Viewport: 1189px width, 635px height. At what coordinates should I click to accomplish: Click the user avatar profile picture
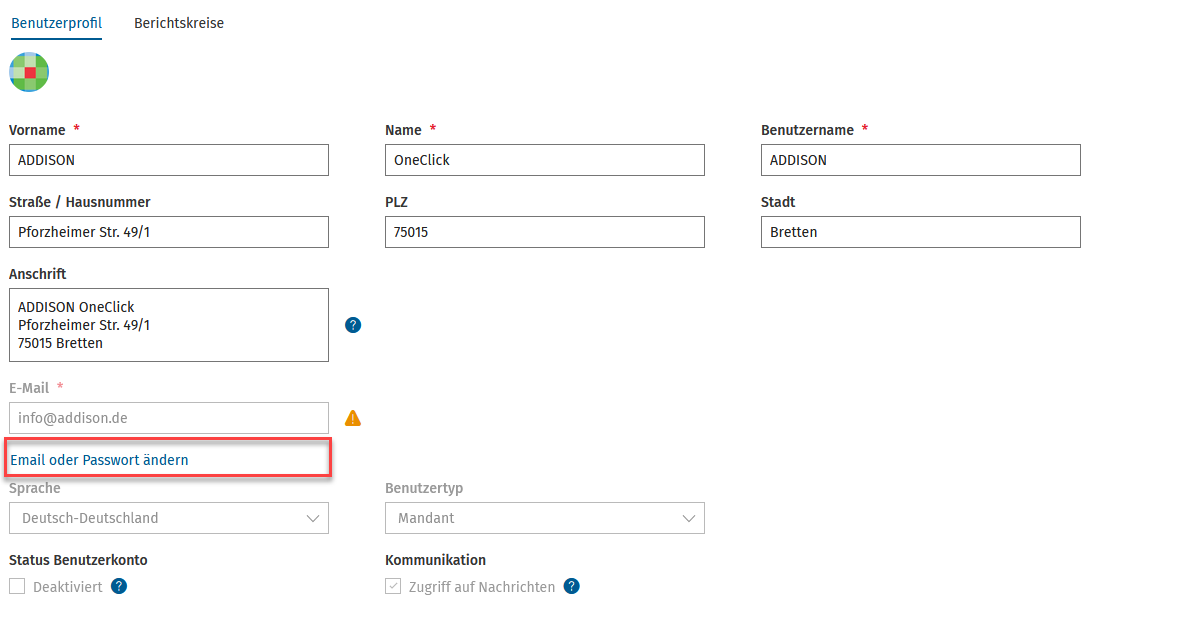pos(29,72)
